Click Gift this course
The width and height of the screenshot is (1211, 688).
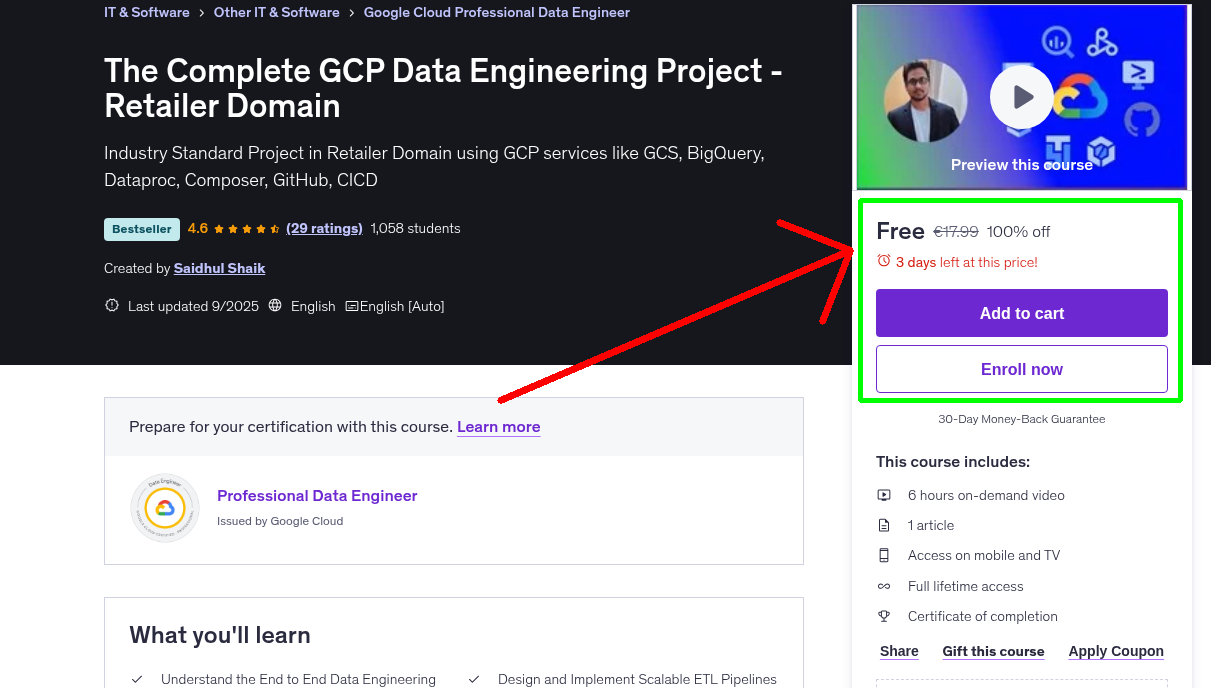993,651
